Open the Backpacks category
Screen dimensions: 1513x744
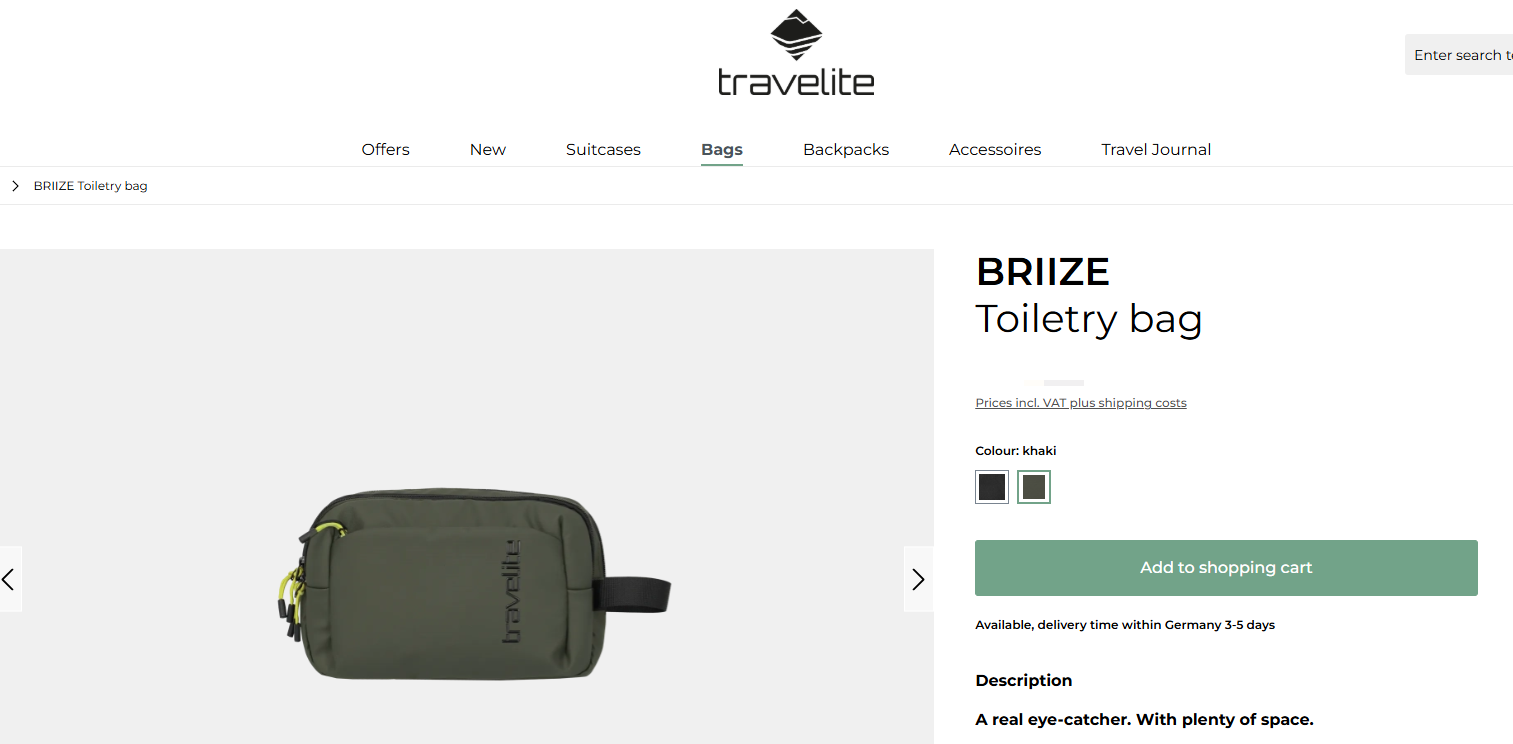click(846, 149)
